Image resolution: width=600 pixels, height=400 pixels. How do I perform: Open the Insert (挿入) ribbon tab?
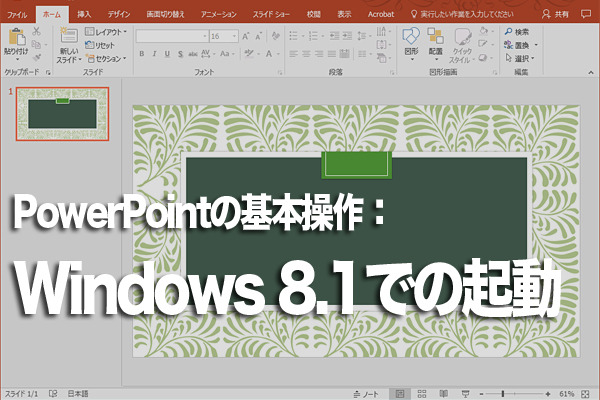[84, 14]
